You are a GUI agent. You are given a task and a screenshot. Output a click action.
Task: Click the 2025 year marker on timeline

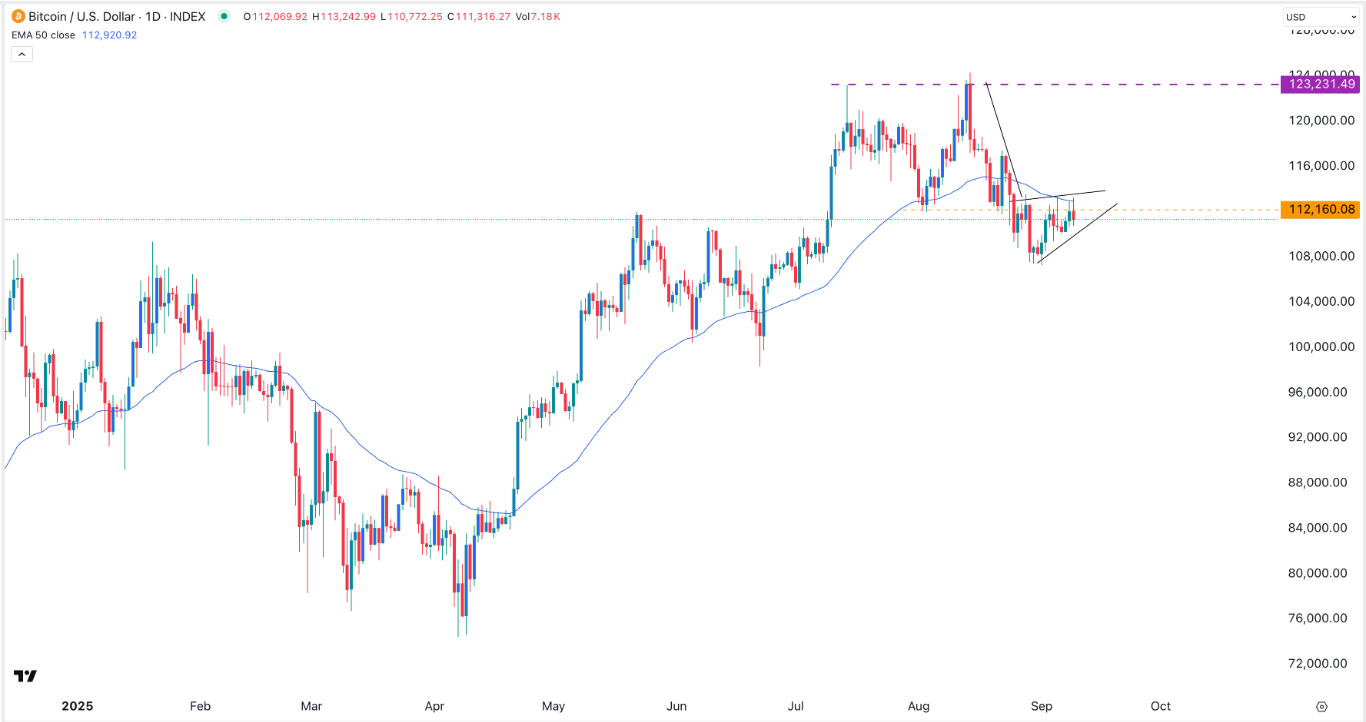click(x=78, y=706)
